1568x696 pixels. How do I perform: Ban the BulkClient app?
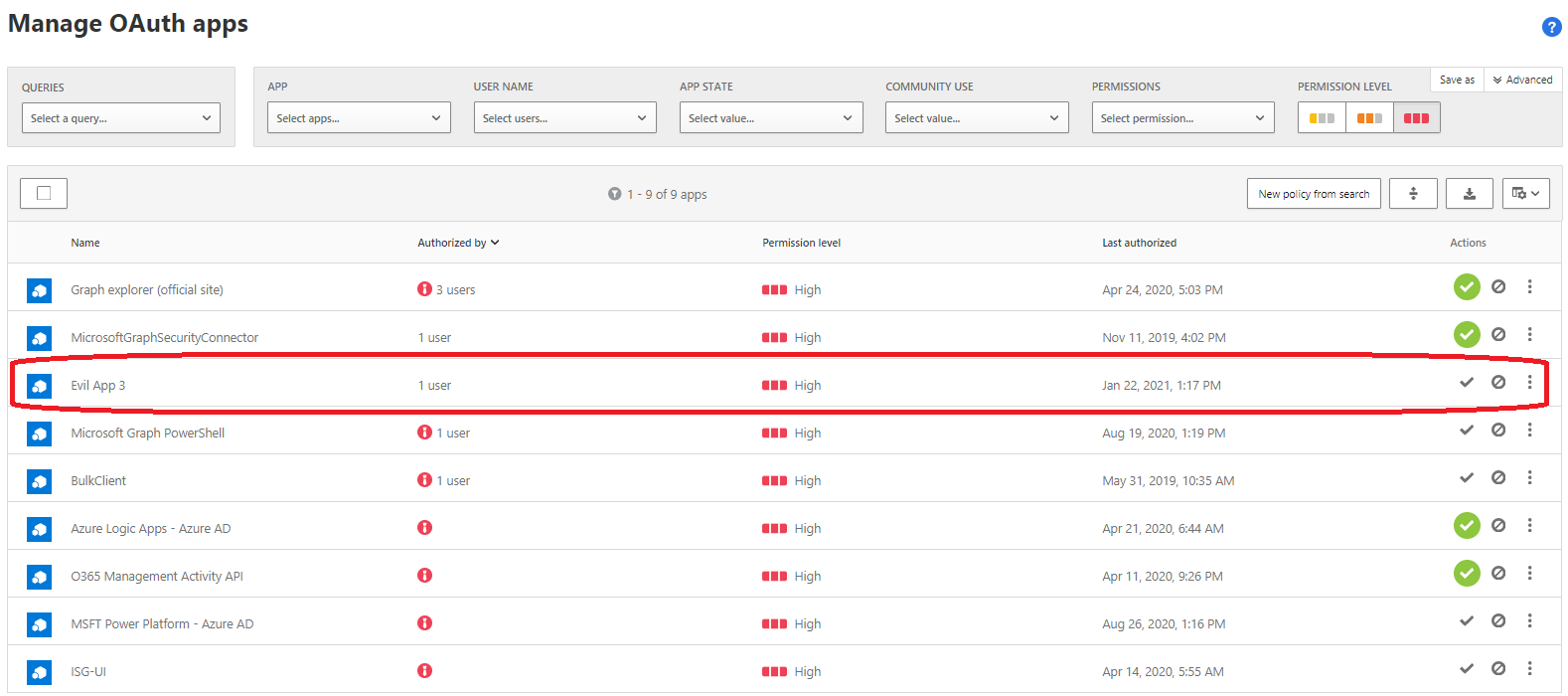point(1498,477)
